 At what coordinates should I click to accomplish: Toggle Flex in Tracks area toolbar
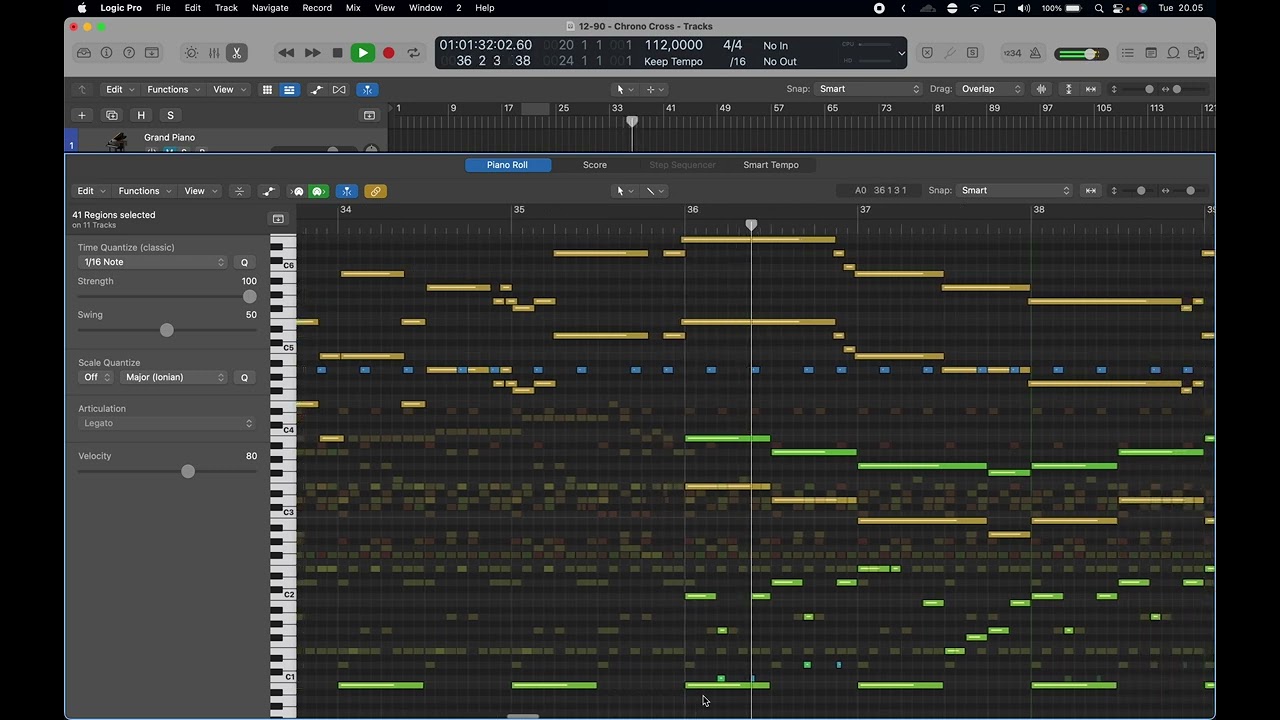pos(339,89)
